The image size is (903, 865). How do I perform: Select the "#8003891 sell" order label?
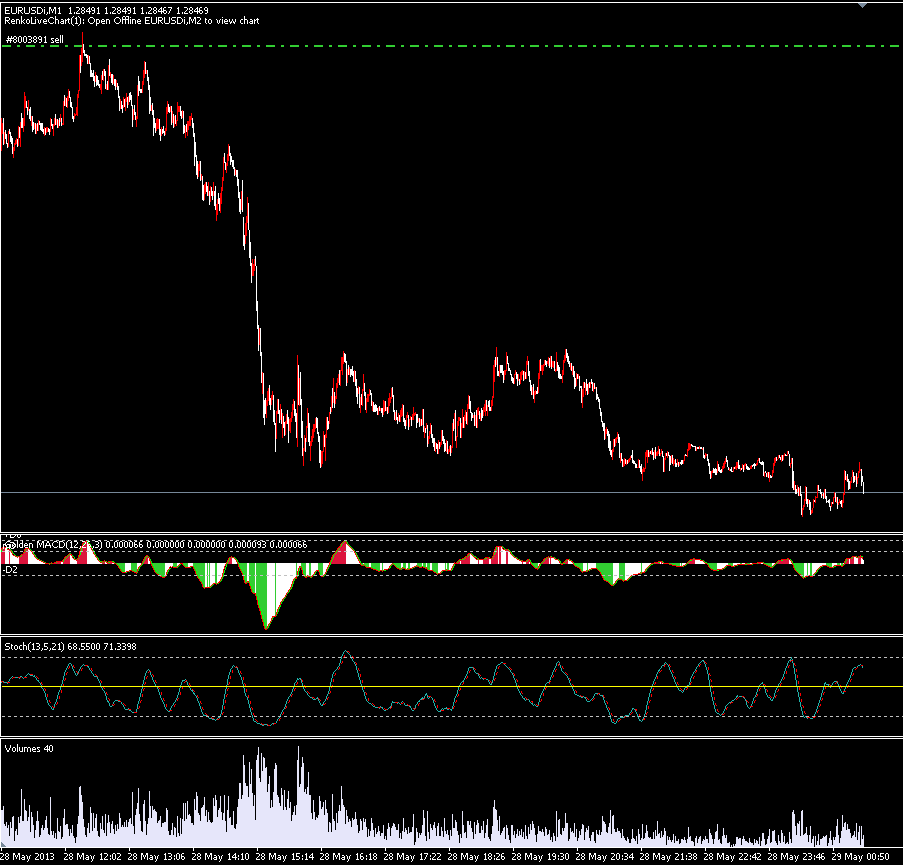[35, 40]
